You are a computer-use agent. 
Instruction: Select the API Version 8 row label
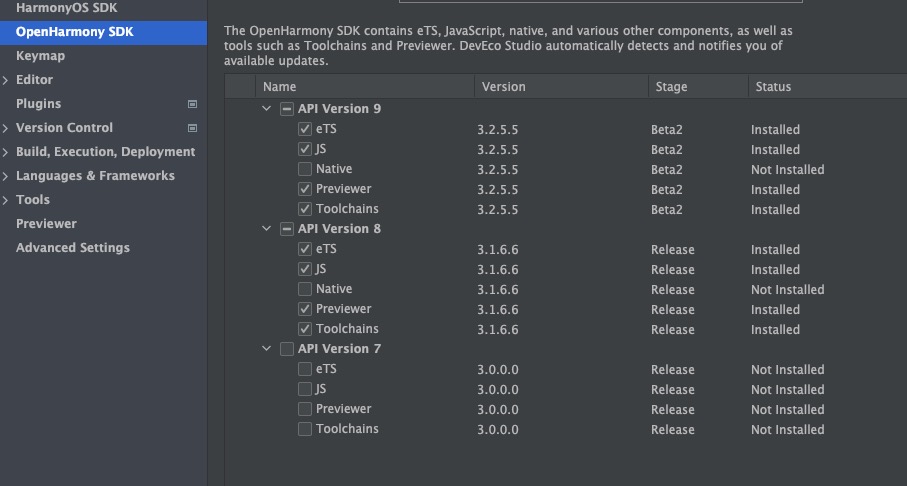[x=339, y=229]
